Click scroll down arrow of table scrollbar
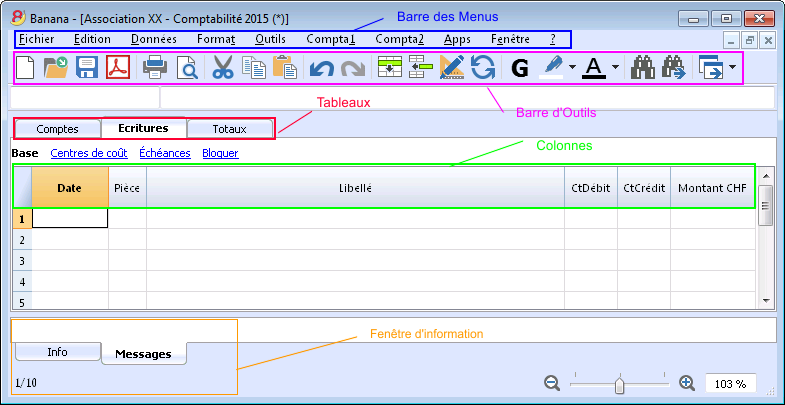The image size is (785, 405). click(x=765, y=300)
